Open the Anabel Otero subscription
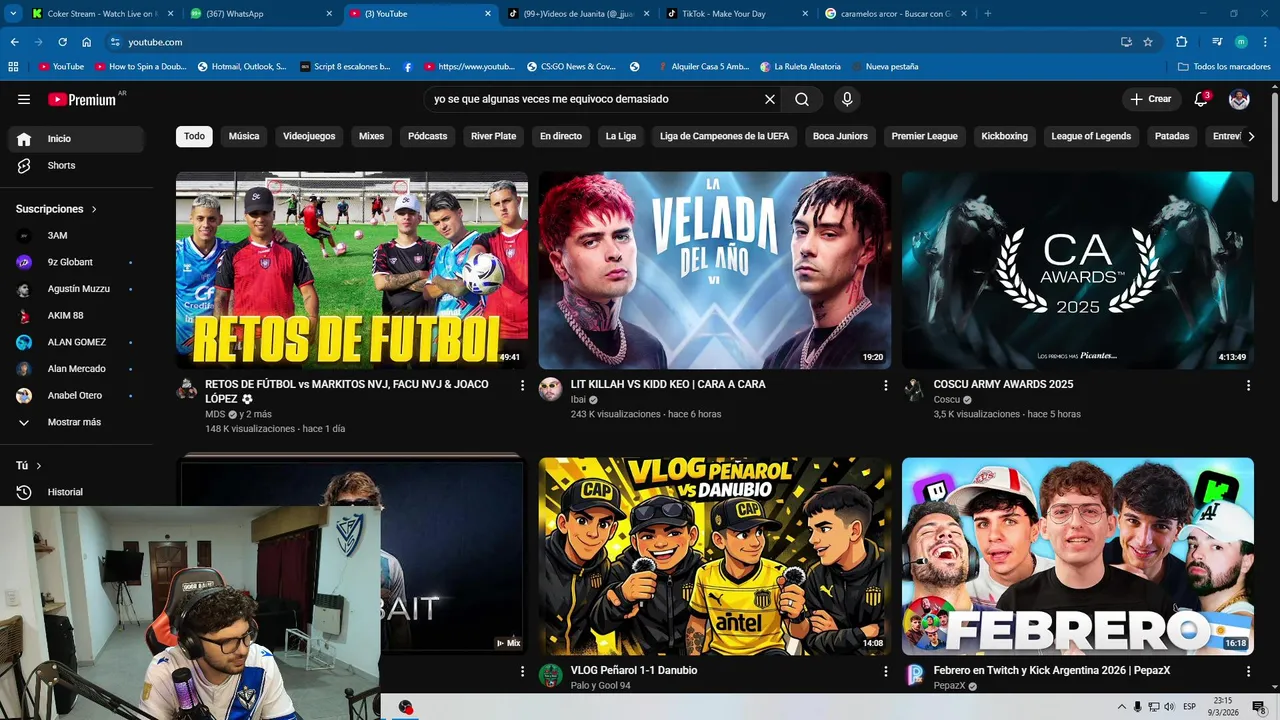The width and height of the screenshot is (1280, 720). pos(75,395)
